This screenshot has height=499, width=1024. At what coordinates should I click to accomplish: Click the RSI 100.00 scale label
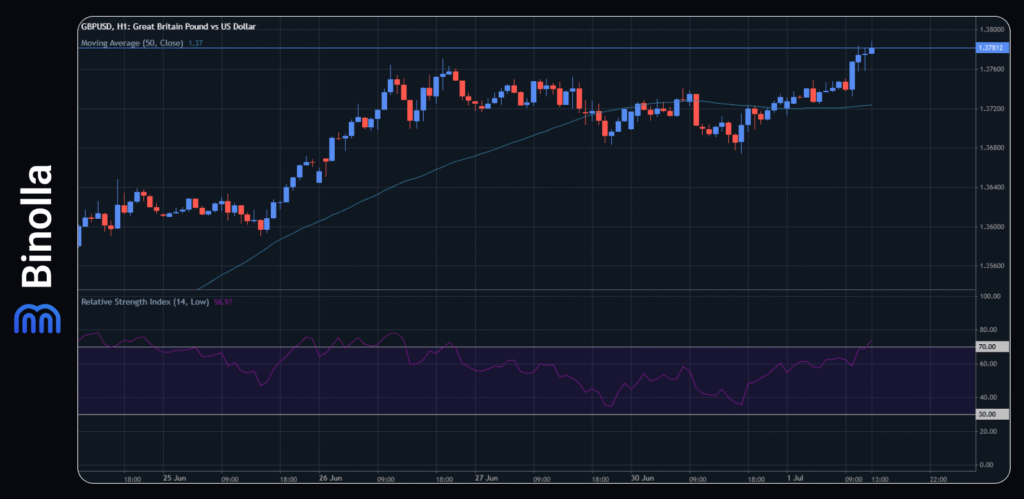(x=993, y=297)
